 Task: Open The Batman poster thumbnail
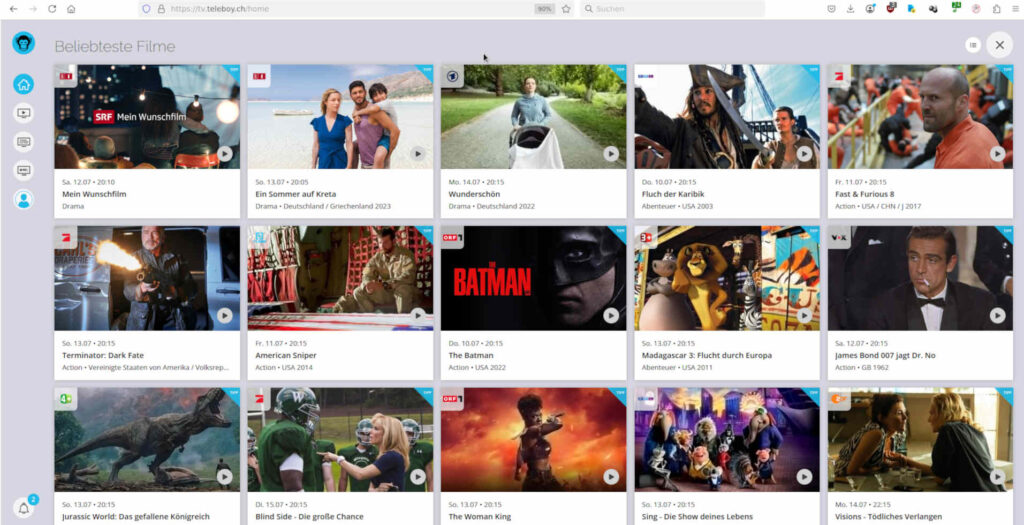(534, 278)
